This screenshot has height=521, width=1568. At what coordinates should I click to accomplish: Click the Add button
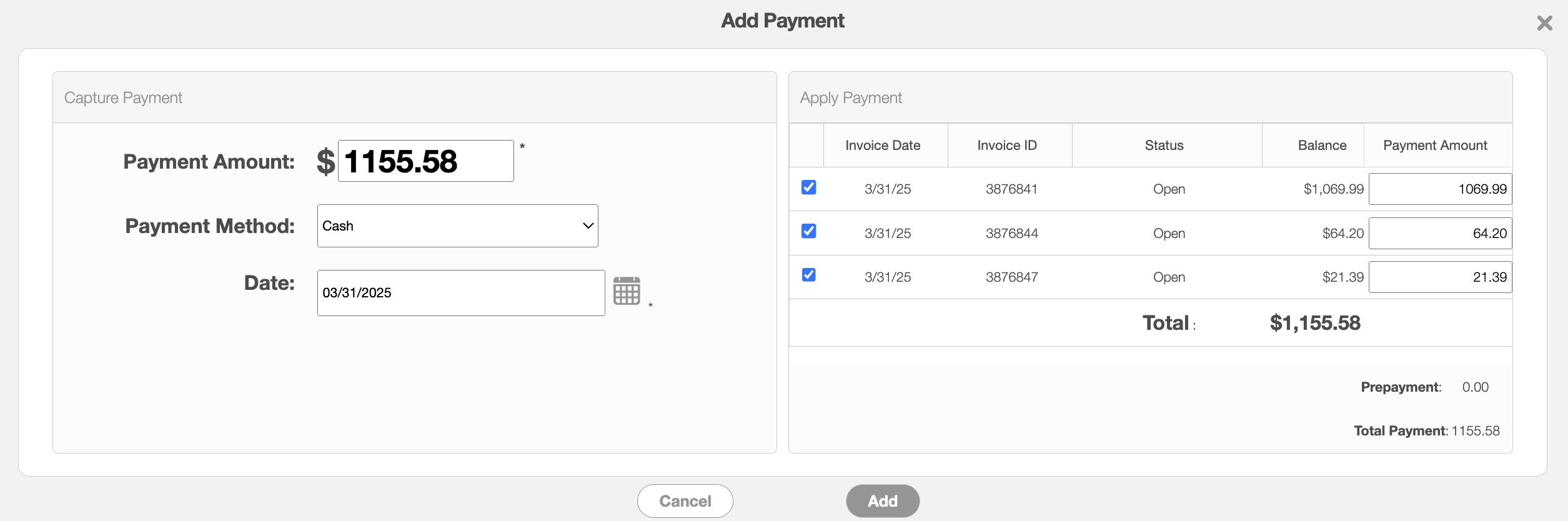coord(882,501)
